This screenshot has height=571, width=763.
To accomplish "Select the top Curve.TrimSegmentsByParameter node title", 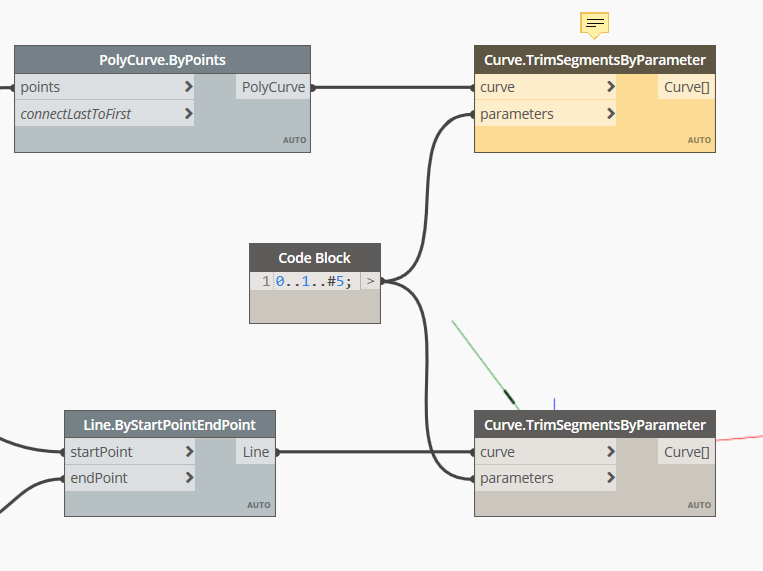I will (x=595, y=60).
